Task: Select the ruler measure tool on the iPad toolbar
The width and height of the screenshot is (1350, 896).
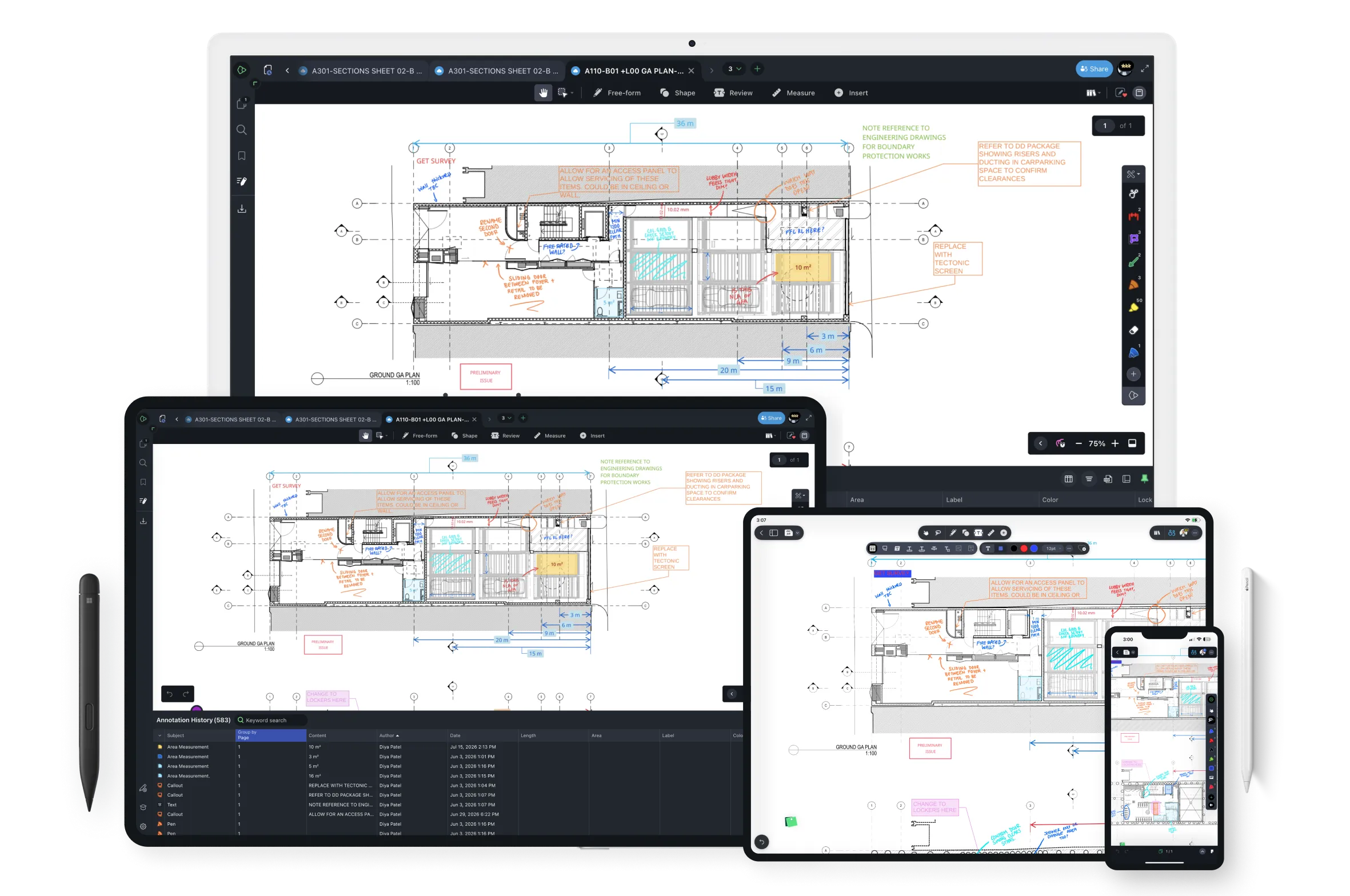Action: coord(990,533)
